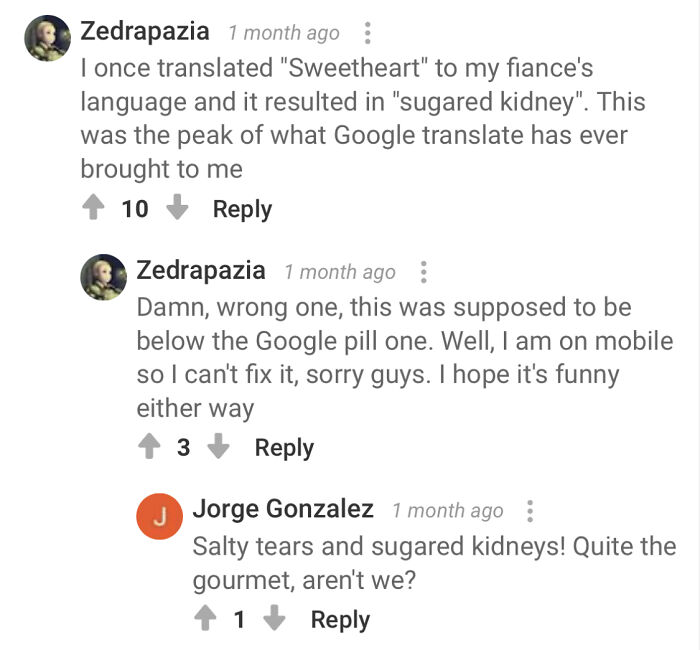Open options menu on top Zedrapazia comment
700x650 pixels.
367,33
